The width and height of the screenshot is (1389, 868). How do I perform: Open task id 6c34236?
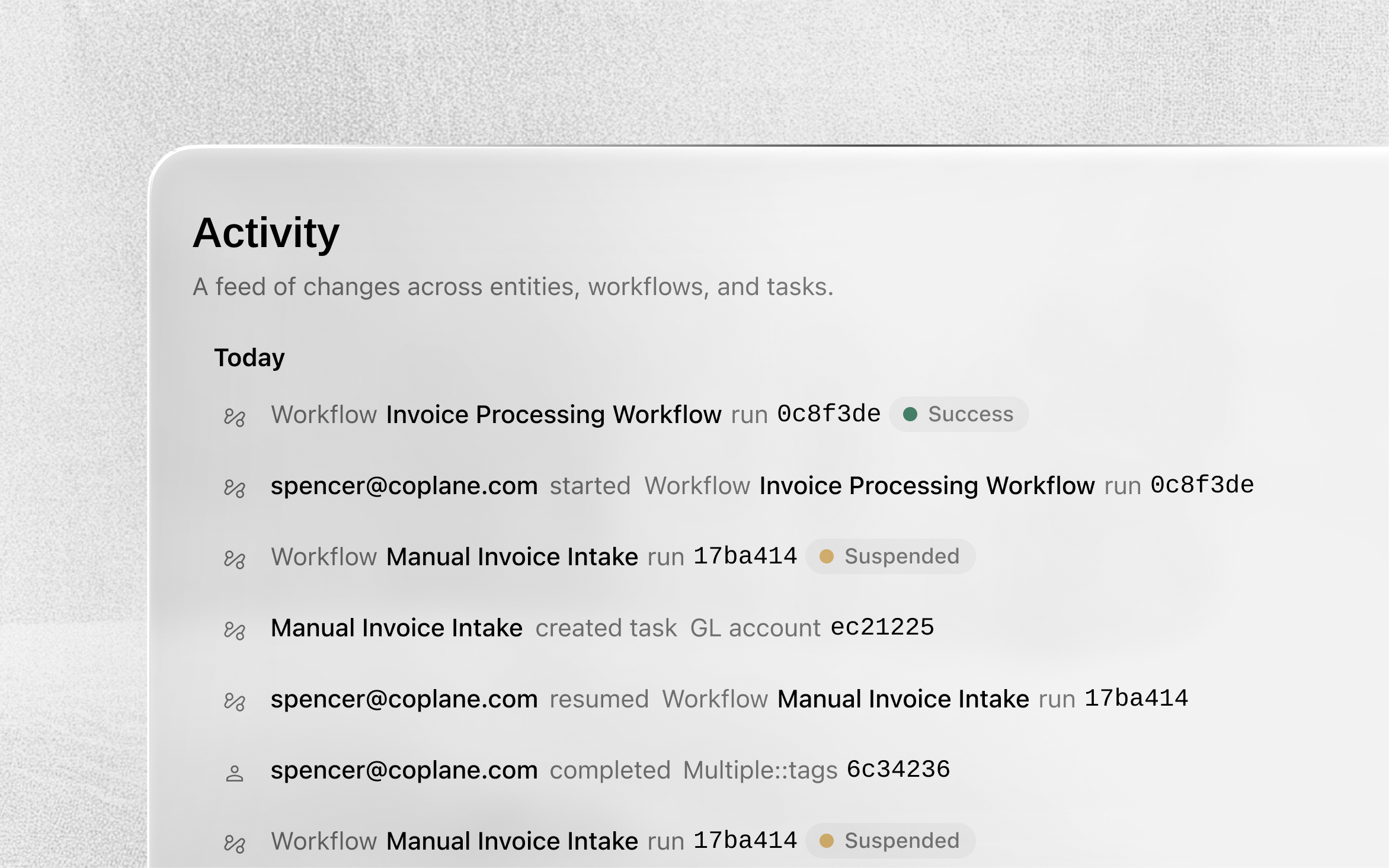[x=898, y=769]
